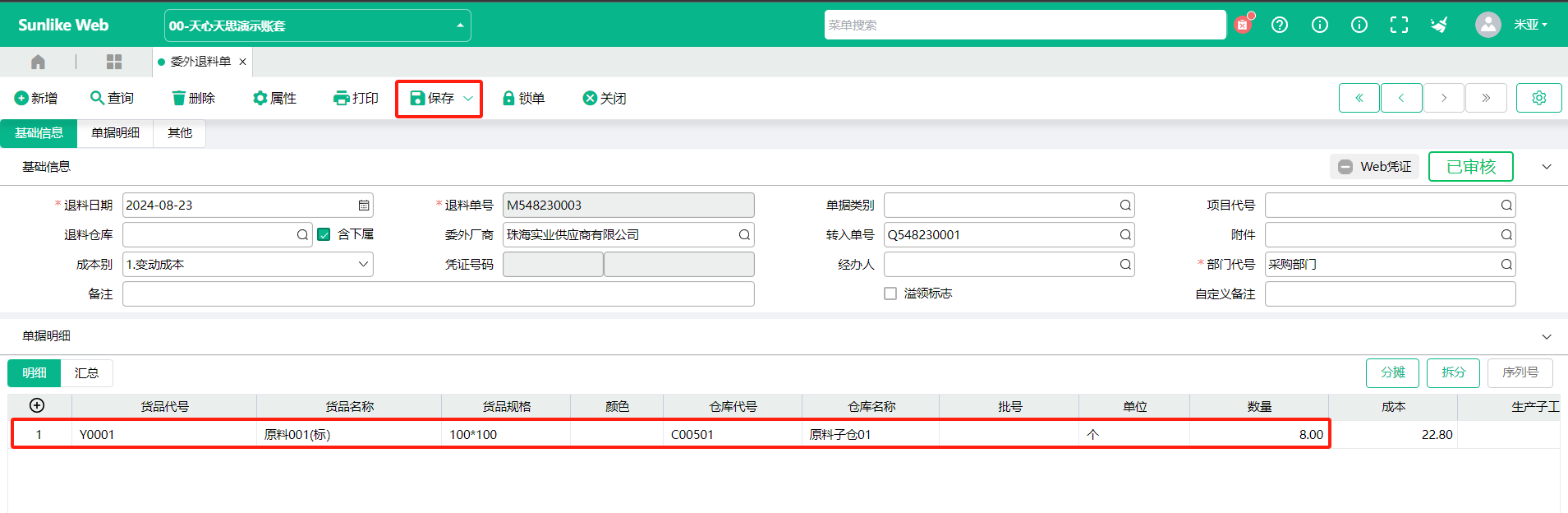Focus the 菜单搜索 search box
Screen dimensions: 1568x513
[1025, 25]
